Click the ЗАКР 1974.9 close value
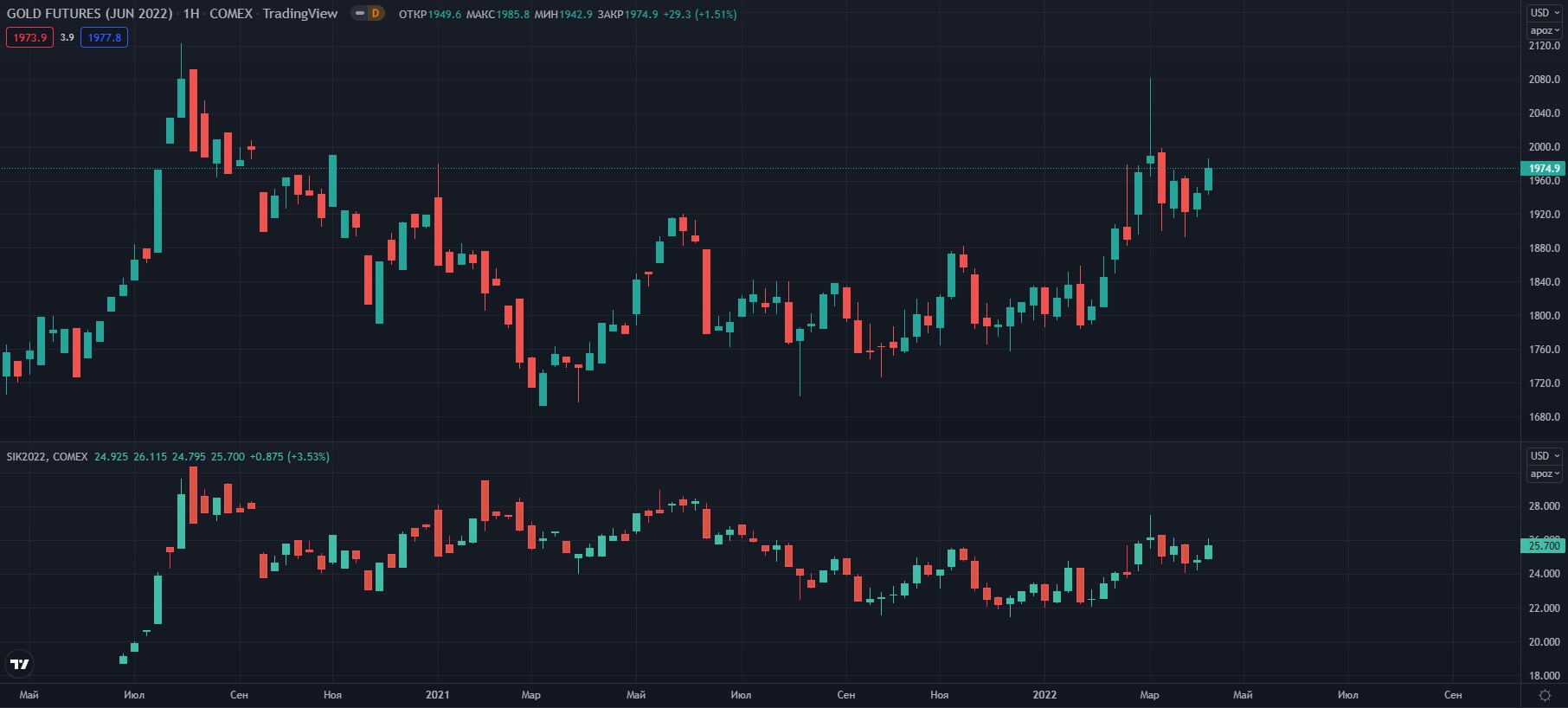Screen dimensions: 1568x708 click(627, 14)
